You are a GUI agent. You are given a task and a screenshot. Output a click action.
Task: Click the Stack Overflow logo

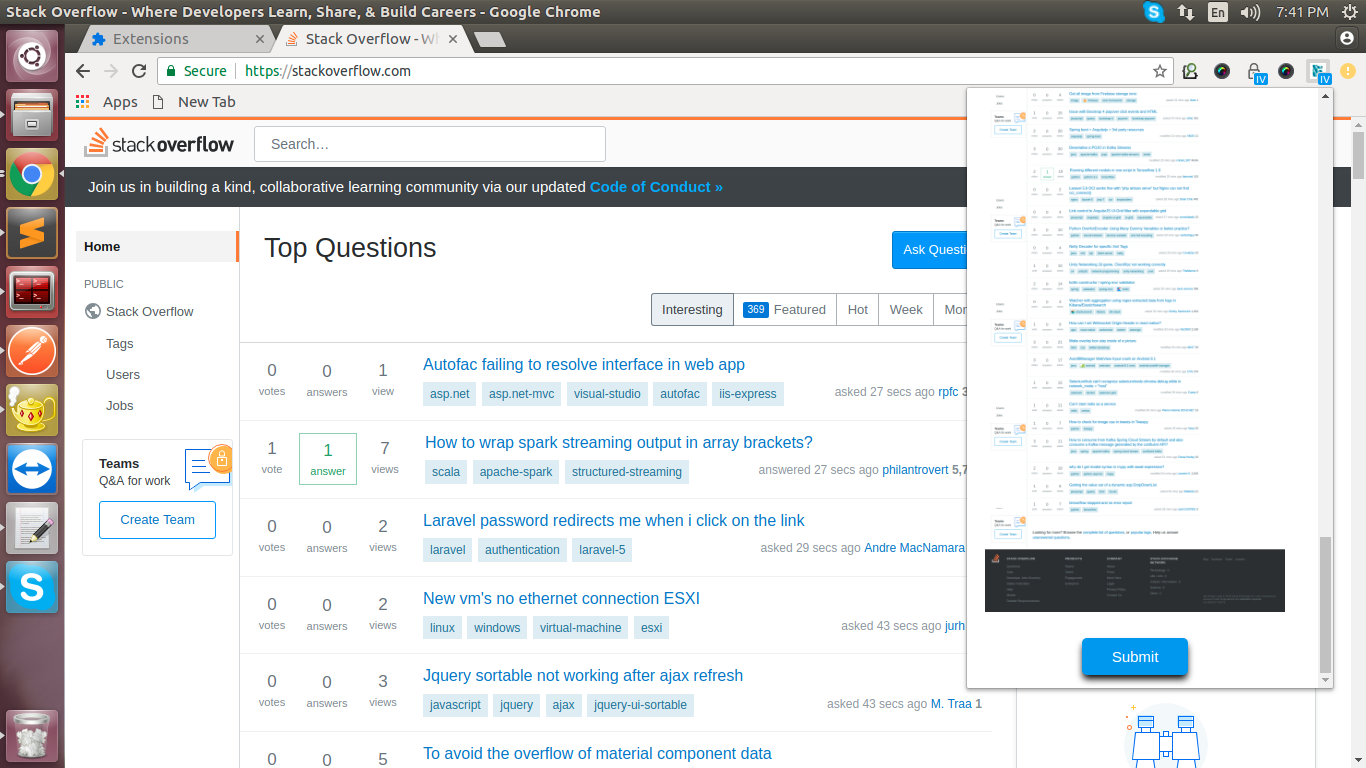[x=159, y=143]
